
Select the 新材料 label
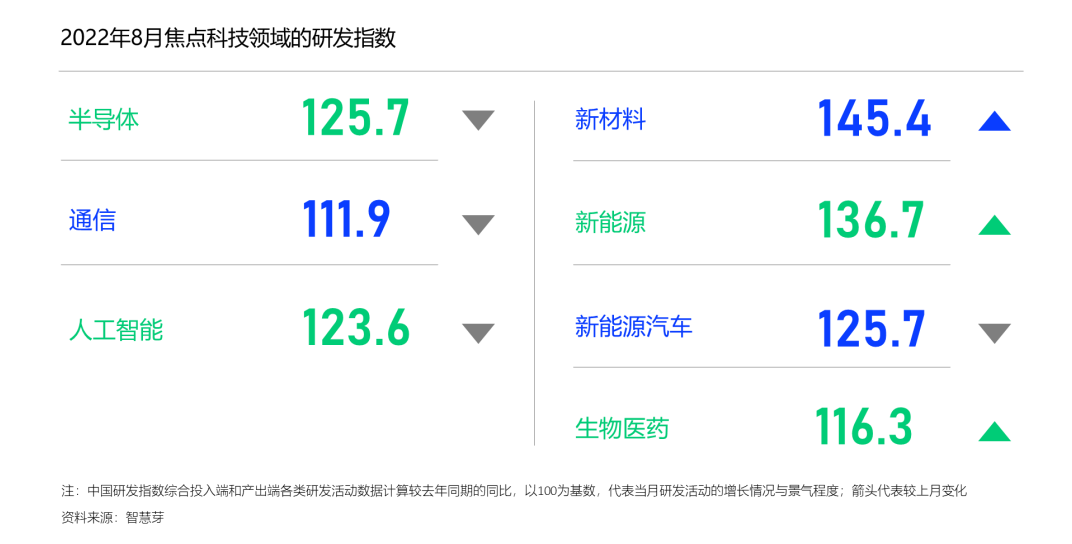(x=610, y=120)
